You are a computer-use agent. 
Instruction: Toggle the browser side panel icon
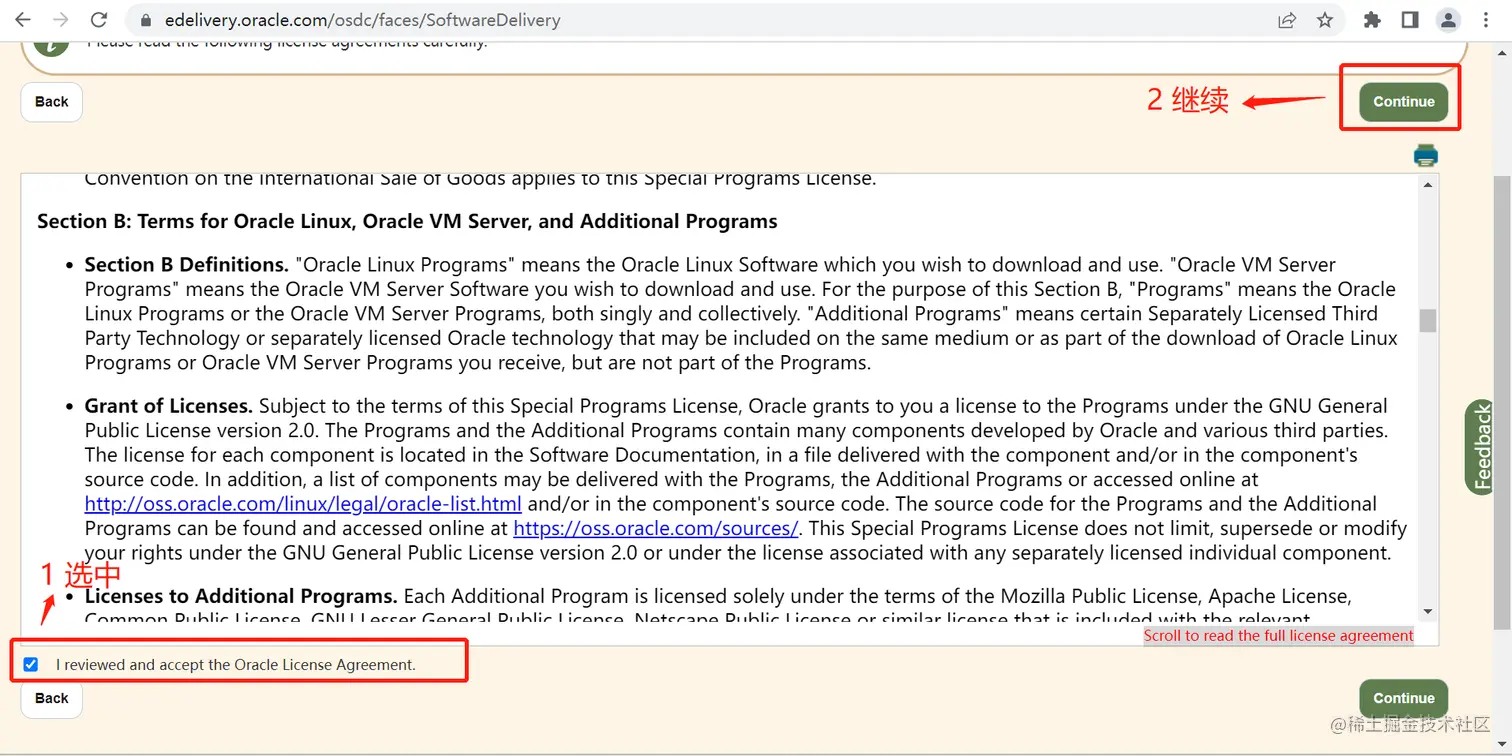1410,20
